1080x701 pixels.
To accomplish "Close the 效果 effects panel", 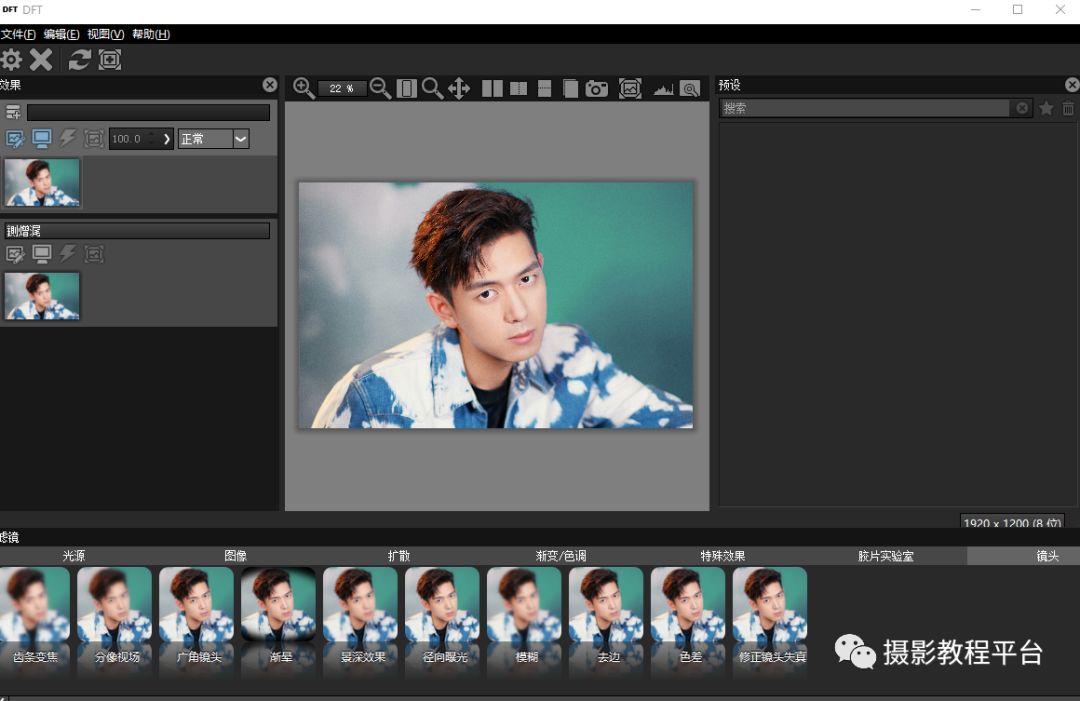I will [x=270, y=85].
